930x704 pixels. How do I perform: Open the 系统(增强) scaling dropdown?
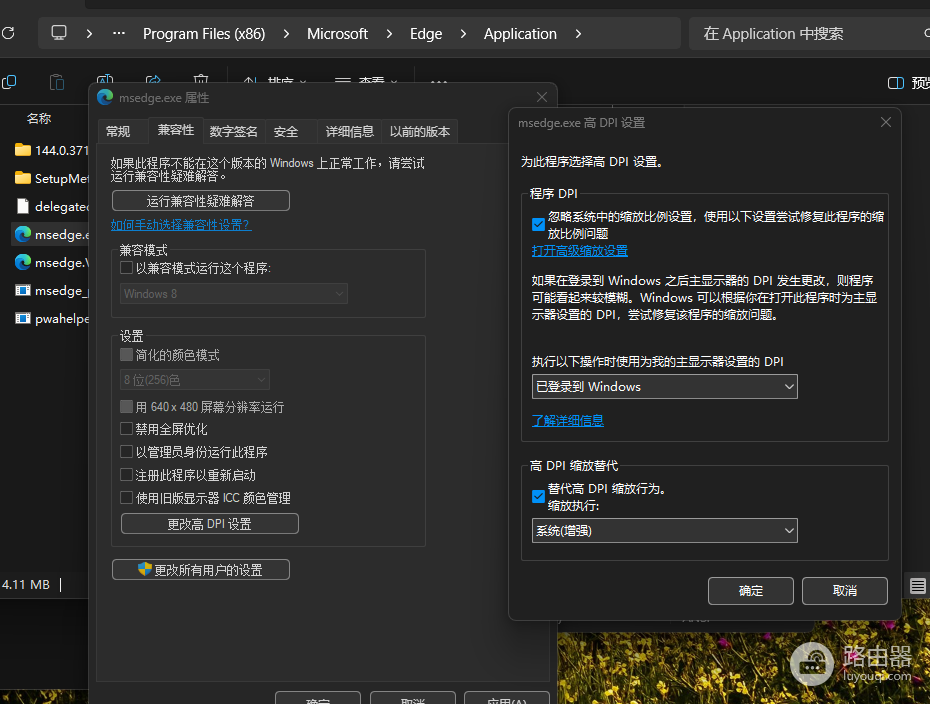pos(664,531)
